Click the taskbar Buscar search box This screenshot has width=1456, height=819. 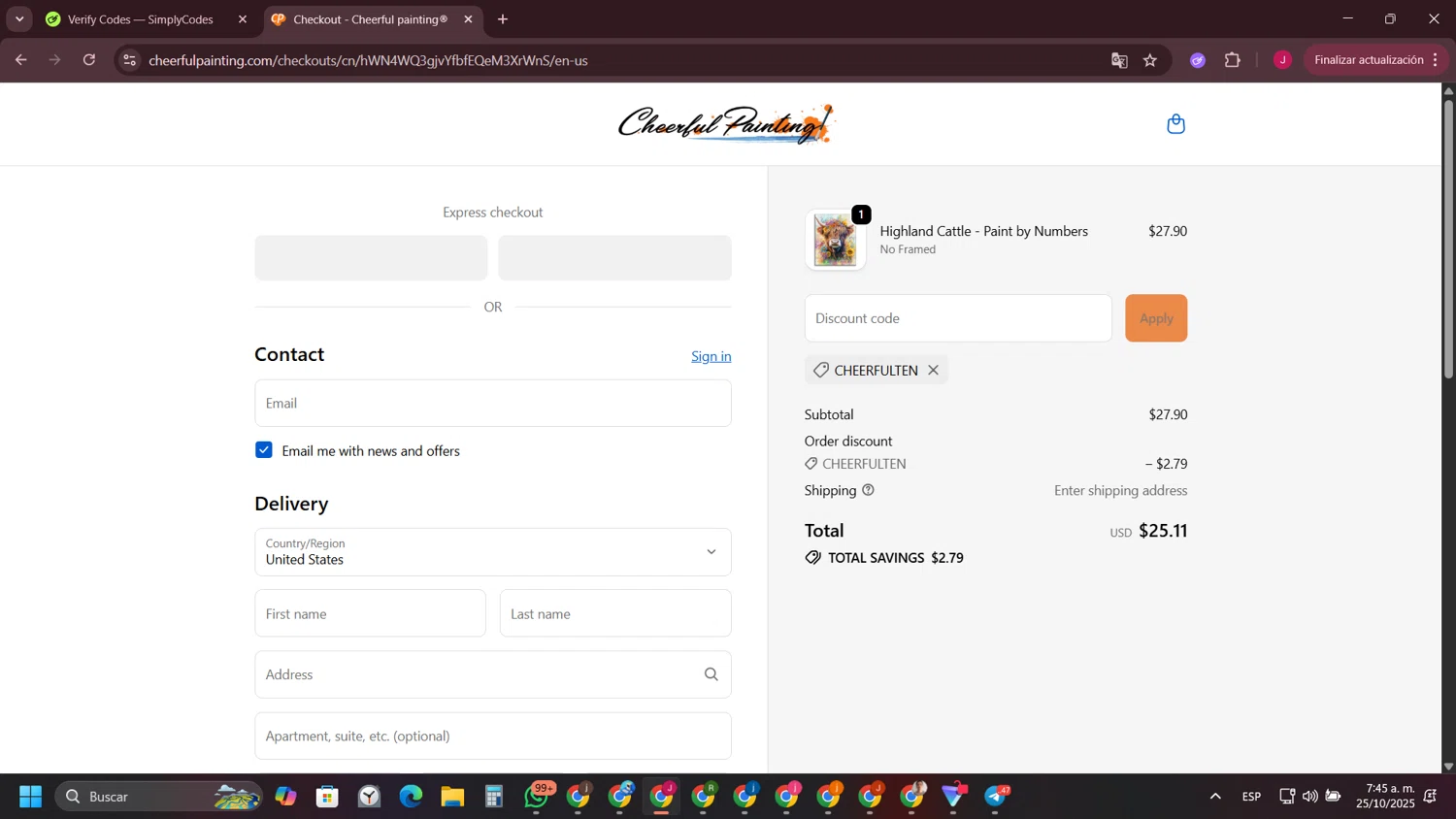tap(158, 797)
